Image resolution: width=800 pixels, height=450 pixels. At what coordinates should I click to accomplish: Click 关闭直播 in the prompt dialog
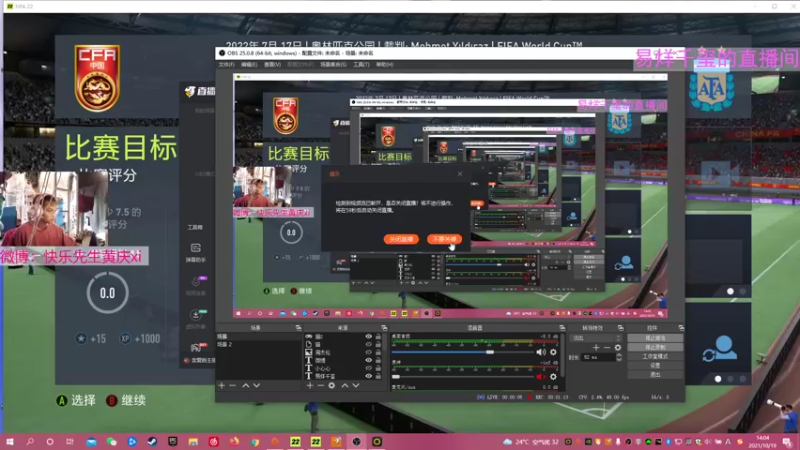401,239
